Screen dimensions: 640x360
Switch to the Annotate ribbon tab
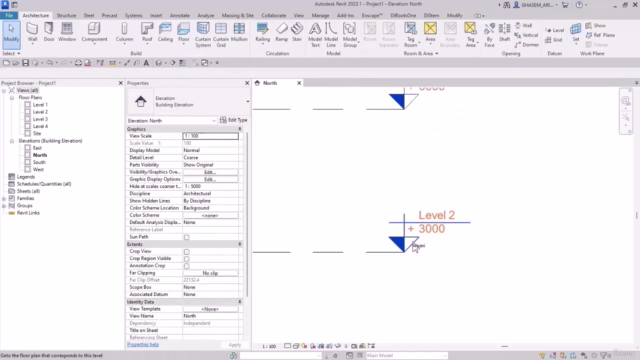[180, 16]
